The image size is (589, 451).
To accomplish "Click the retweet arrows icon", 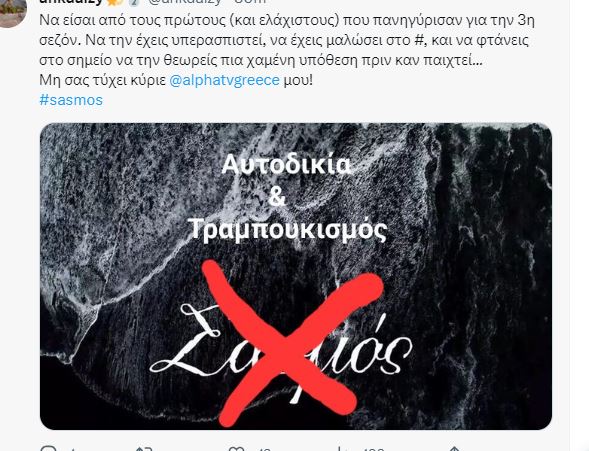I will pyautogui.click(x=141, y=448).
